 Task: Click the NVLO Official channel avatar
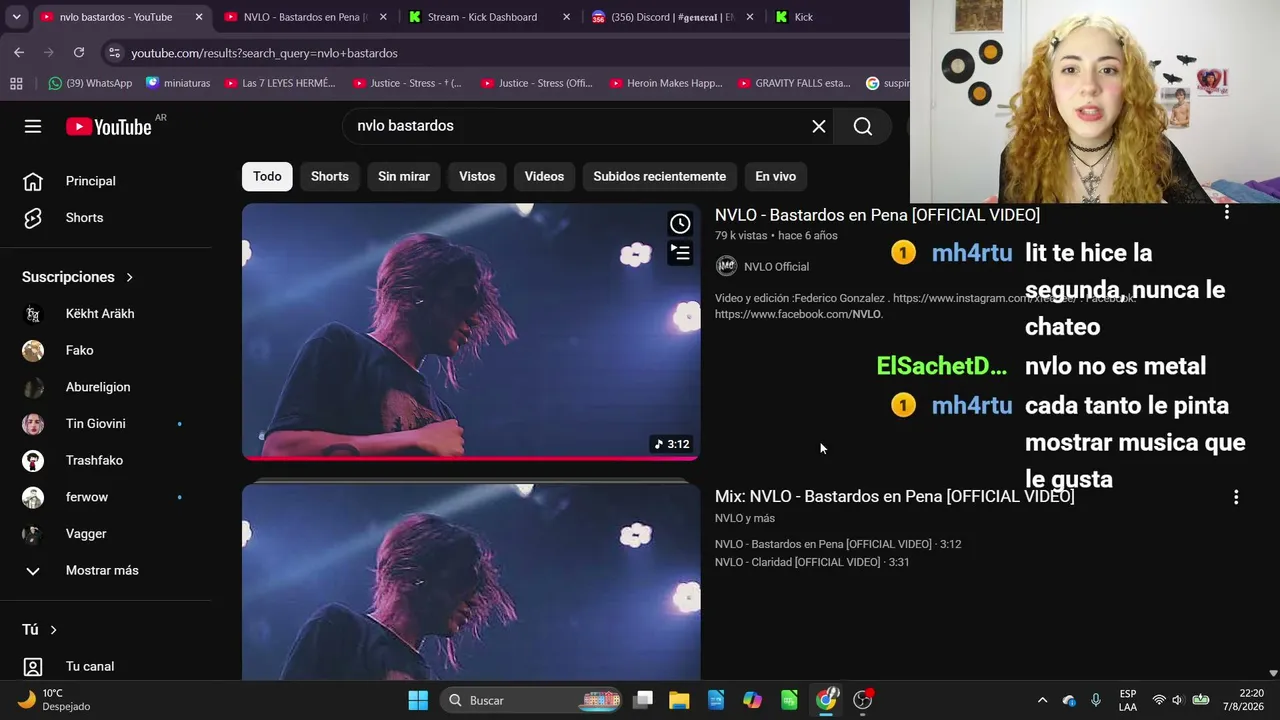tap(726, 266)
